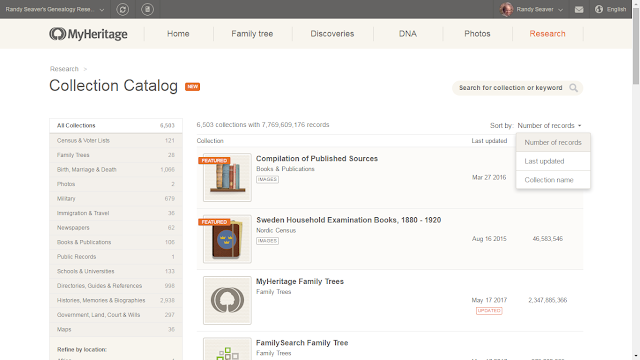
Task: Open the Research menu
Action: click(547, 34)
